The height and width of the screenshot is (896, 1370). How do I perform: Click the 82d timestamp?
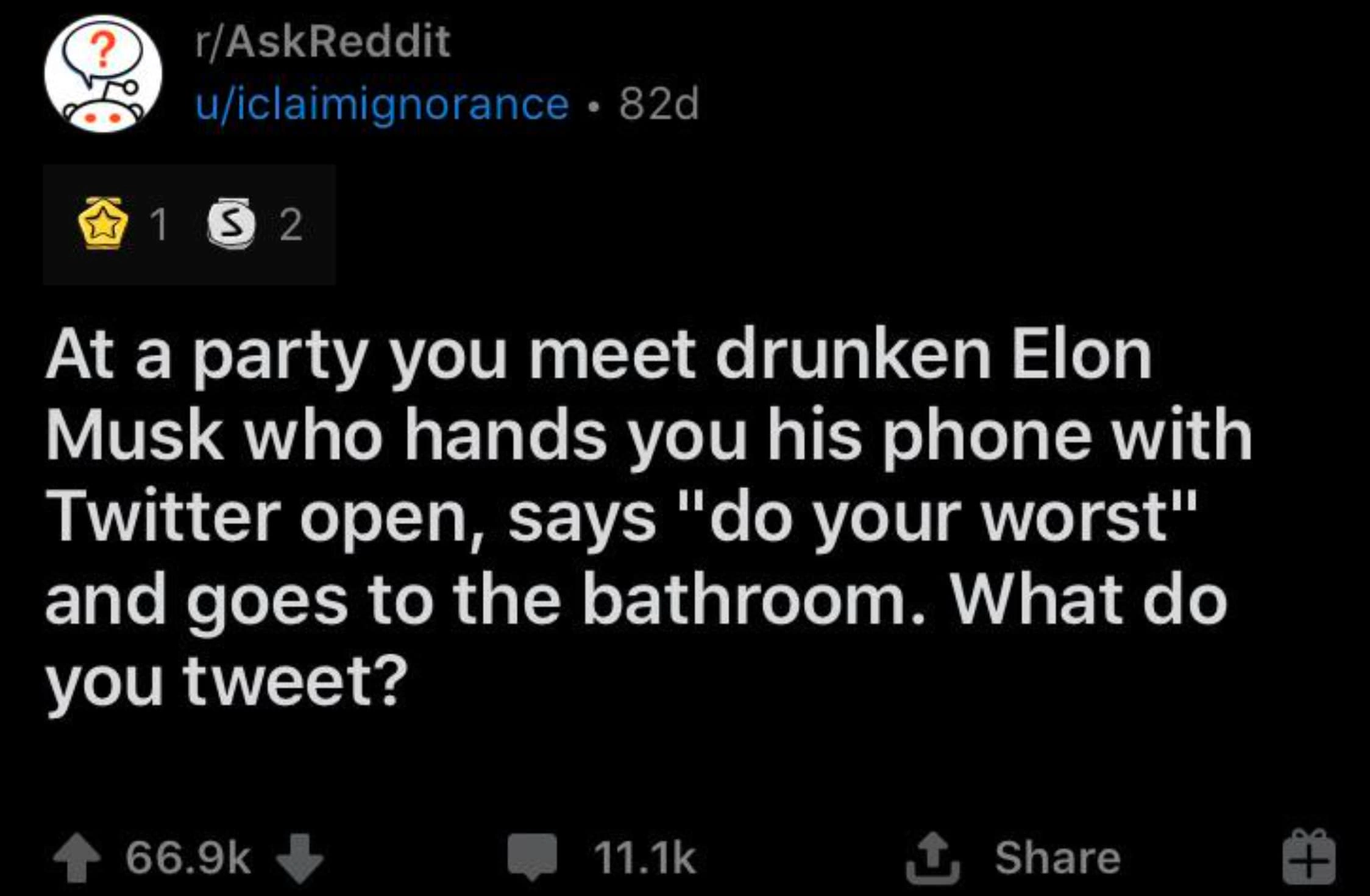[x=658, y=104]
